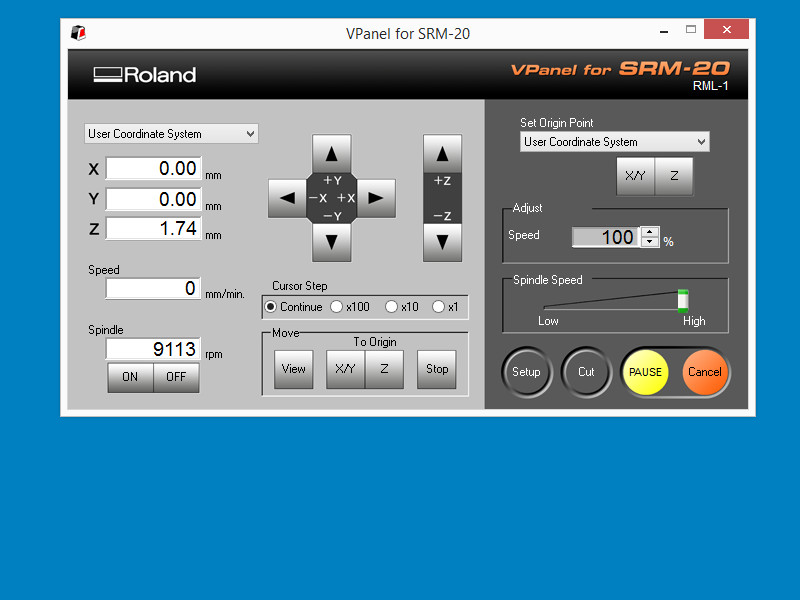This screenshot has width=800, height=600.
Task: Click the Roland logo in the header
Action: point(144,75)
